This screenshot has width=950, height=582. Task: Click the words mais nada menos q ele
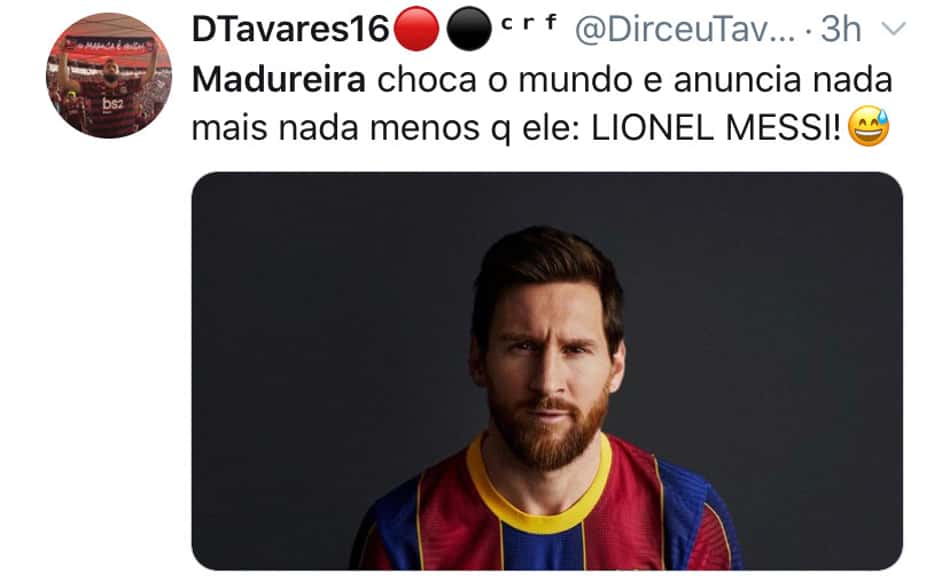(x=385, y=129)
